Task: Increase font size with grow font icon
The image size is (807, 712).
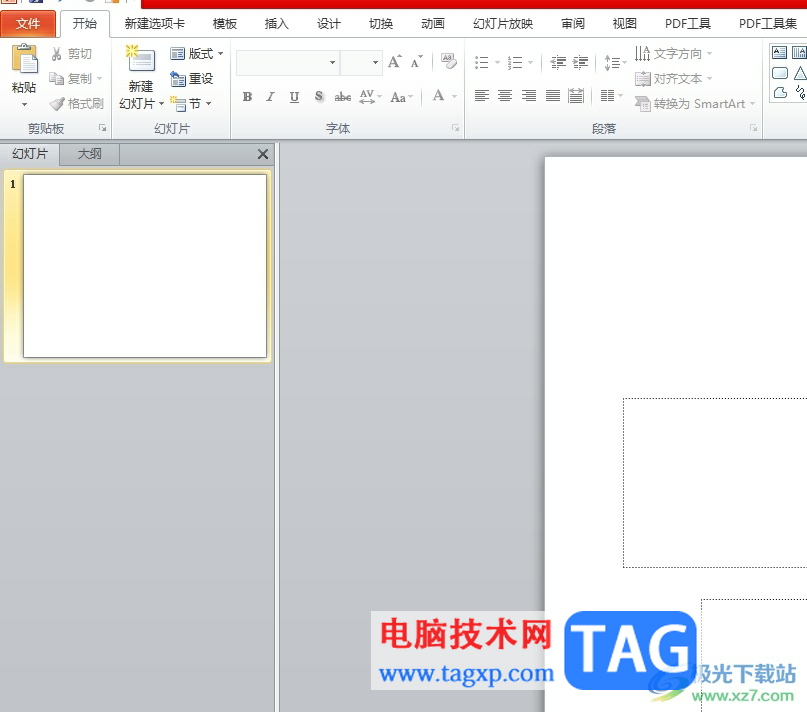Action: point(395,62)
